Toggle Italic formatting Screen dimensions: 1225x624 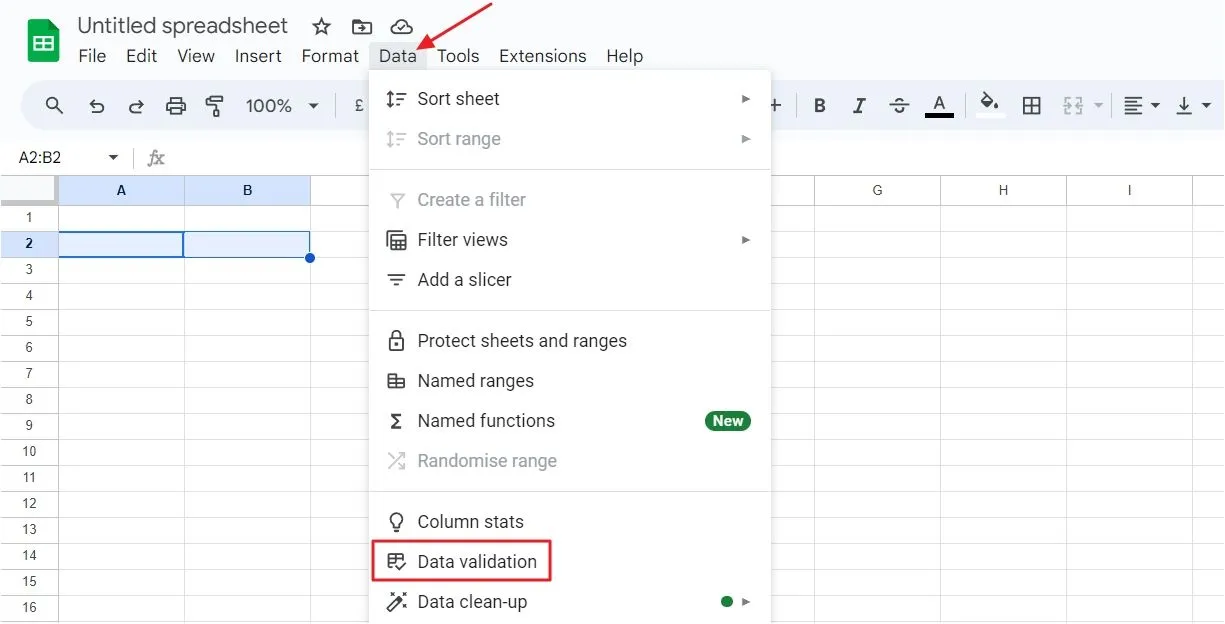[x=858, y=105]
